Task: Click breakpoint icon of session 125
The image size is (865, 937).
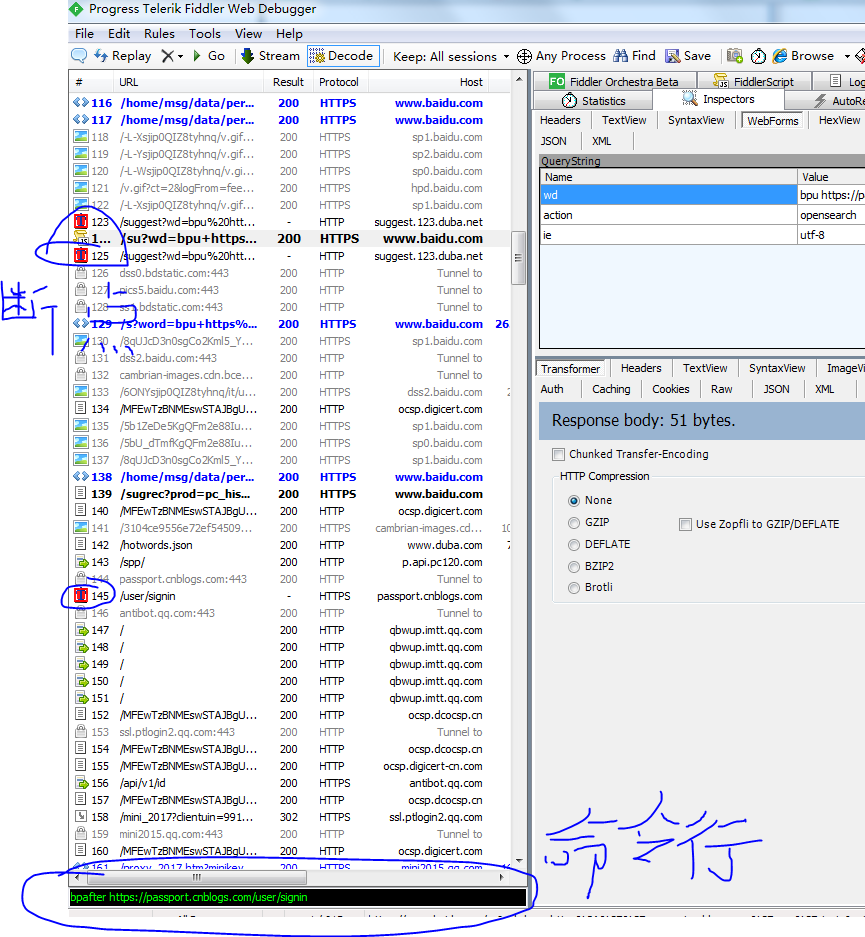Action: coord(81,256)
